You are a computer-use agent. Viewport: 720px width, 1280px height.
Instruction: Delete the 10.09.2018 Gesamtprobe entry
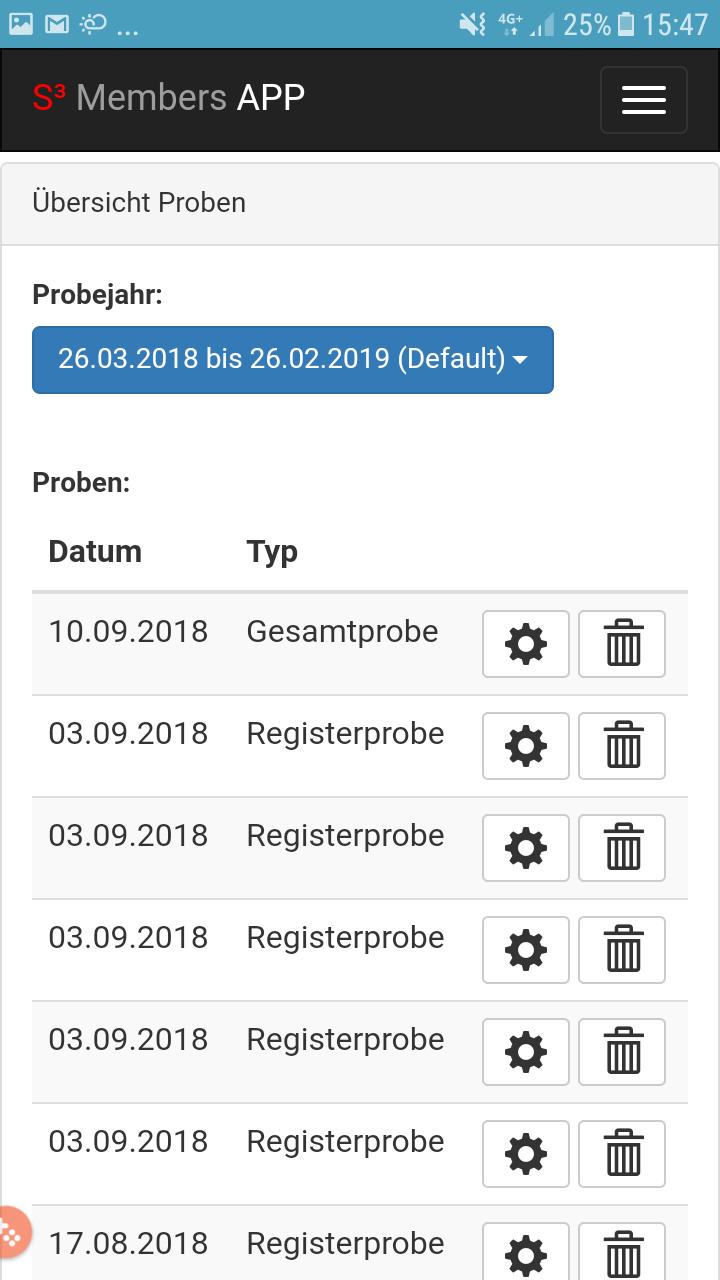622,644
